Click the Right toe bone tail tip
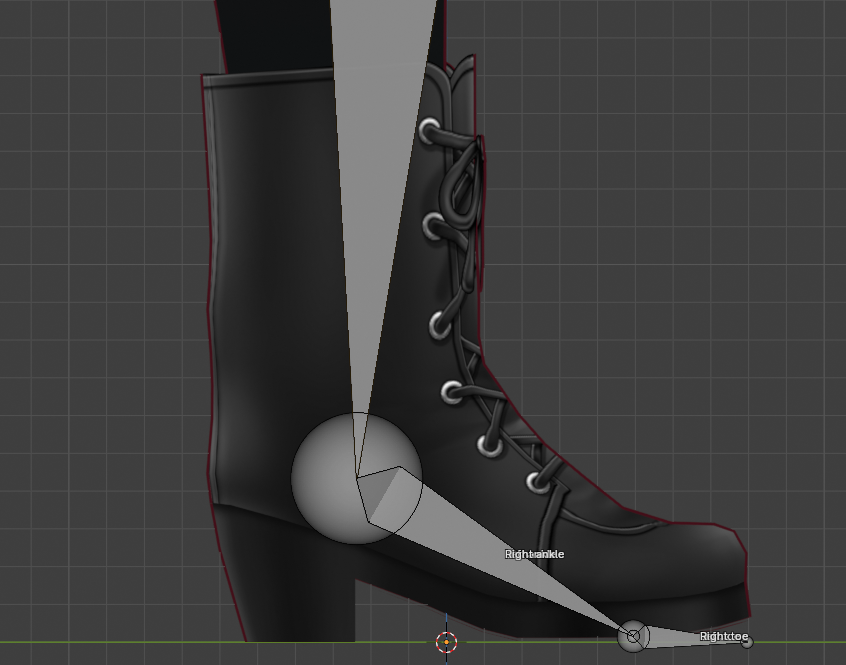The height and width of the screenshot is (665, 846). [x=747, y=642]
